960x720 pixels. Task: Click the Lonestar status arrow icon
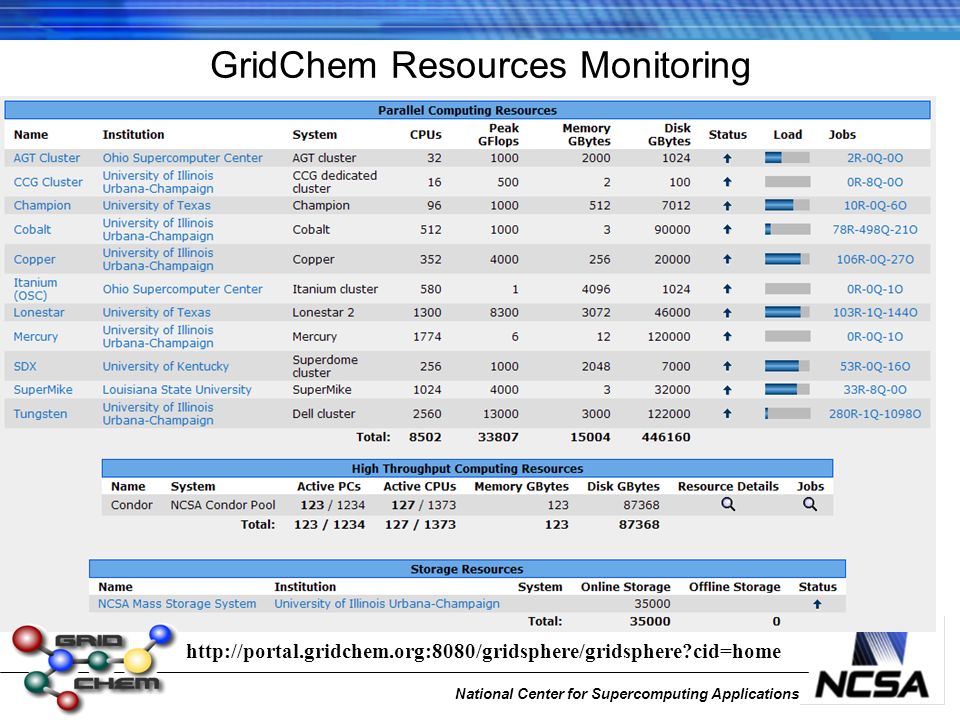click(727, 313)
